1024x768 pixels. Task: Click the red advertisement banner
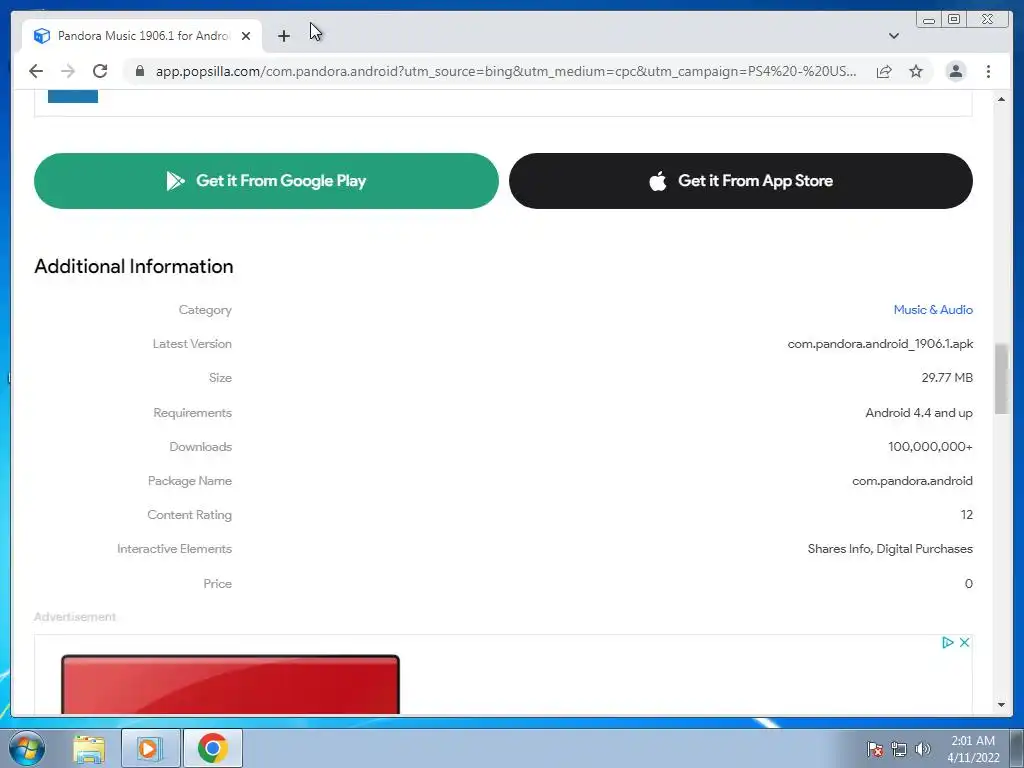pos(230,684)
